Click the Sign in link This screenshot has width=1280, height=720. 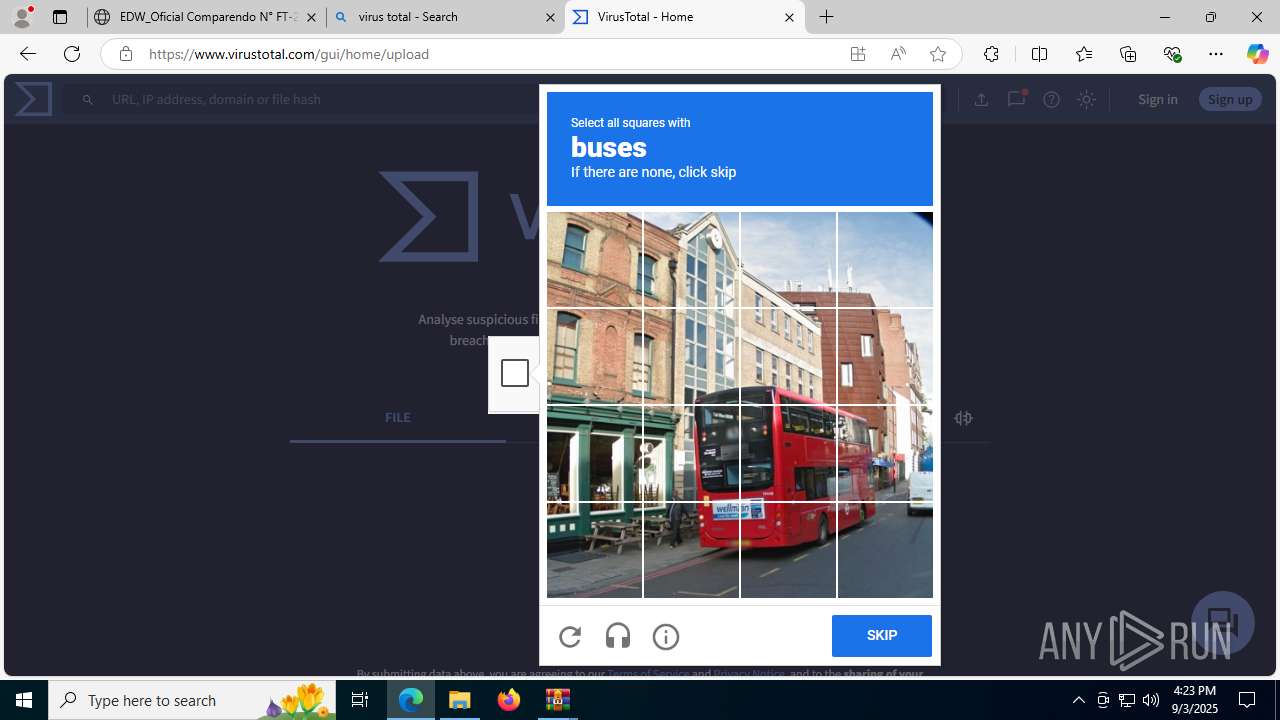1158,99
